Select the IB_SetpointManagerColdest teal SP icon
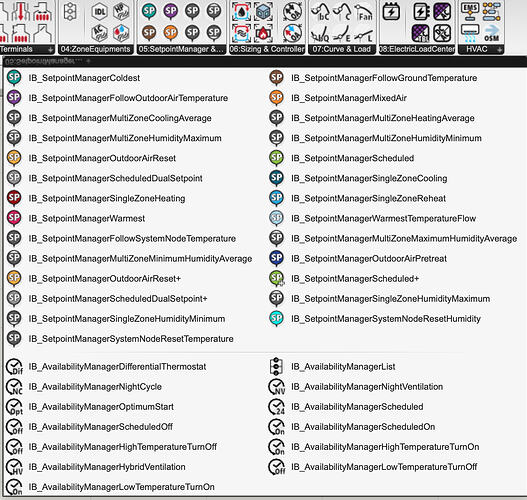Viewport: 527px width, 500px height. [x=14, y=78]
